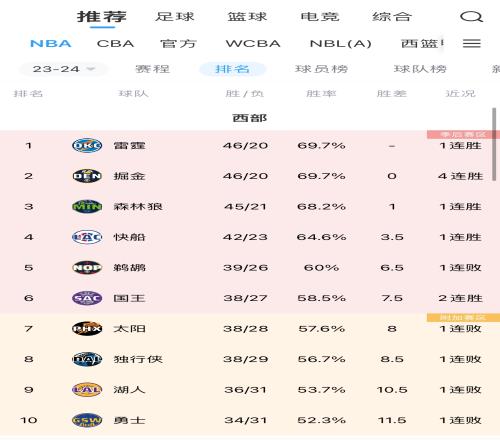Tap the PHX Suns team logo
This screenshot has height=440, width=500.
(87, 329)
